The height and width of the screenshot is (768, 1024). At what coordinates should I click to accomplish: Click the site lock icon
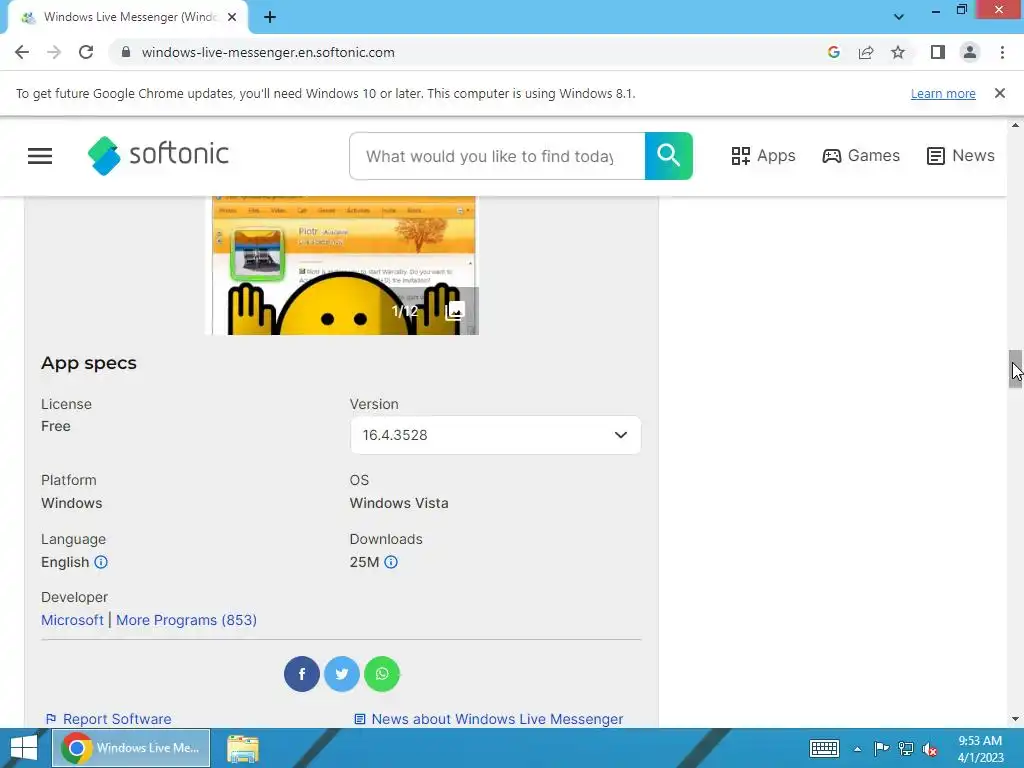pyautogui.click(x=125, y=52)
